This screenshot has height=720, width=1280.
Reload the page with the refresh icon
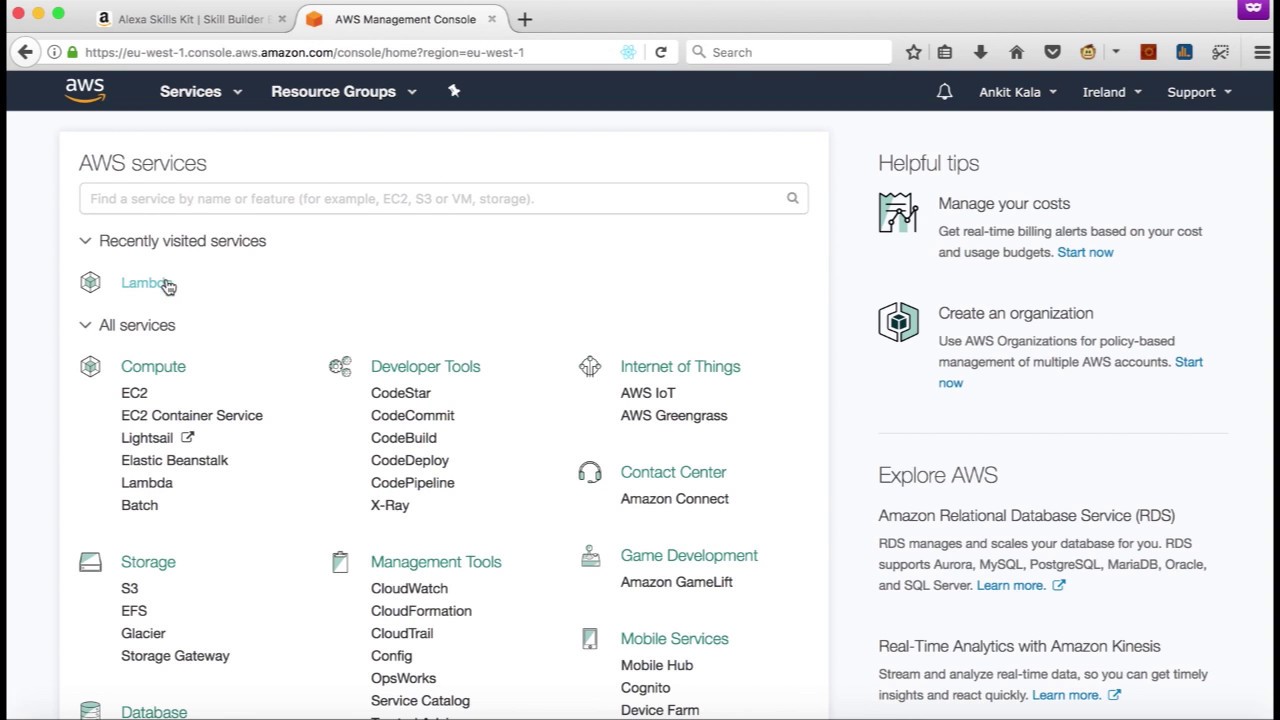(660, 52)
